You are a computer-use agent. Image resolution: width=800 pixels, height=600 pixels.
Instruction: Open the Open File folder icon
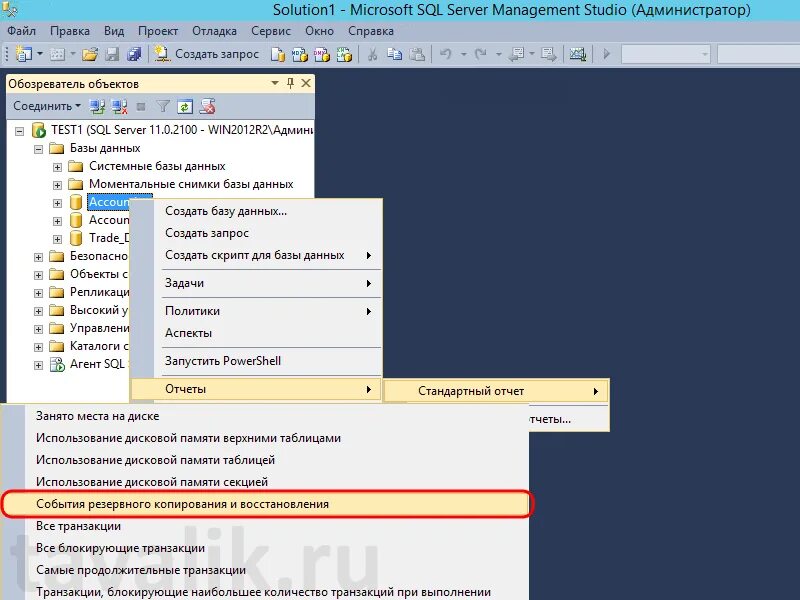(x=90, y=54)
